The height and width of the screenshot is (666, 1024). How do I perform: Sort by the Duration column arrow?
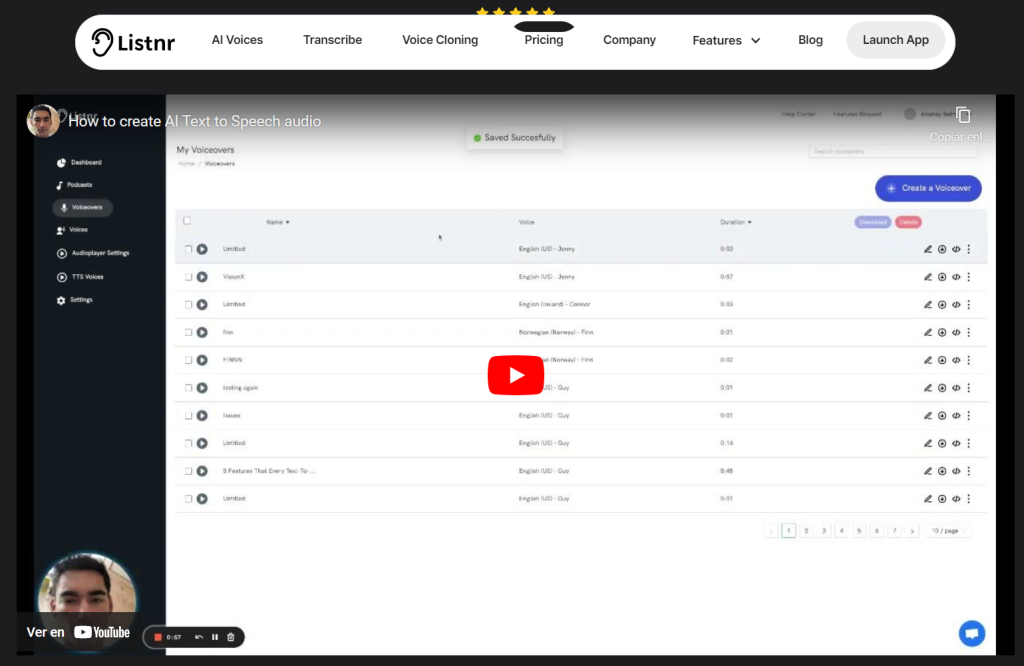click(750, 222)
